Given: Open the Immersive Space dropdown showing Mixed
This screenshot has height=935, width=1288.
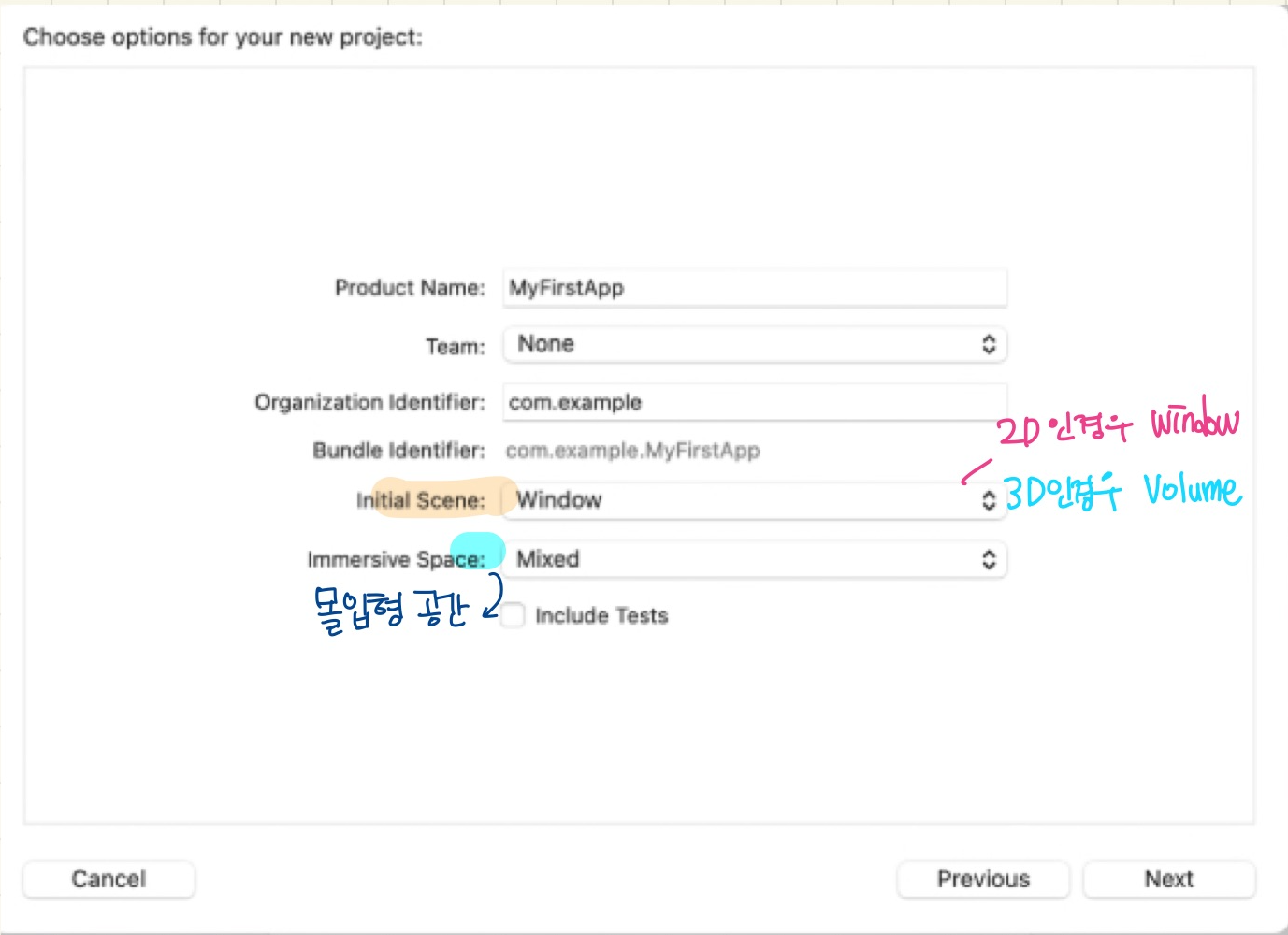Looking at the screenshot, I should (x=755, y=559).
